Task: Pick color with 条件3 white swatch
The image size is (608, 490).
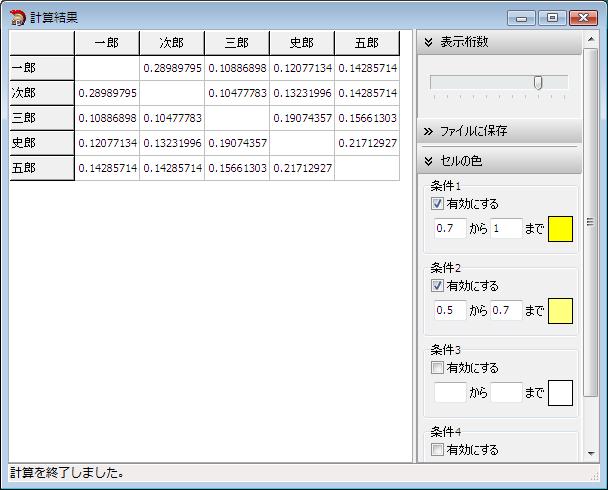Action: pos(560,393)
